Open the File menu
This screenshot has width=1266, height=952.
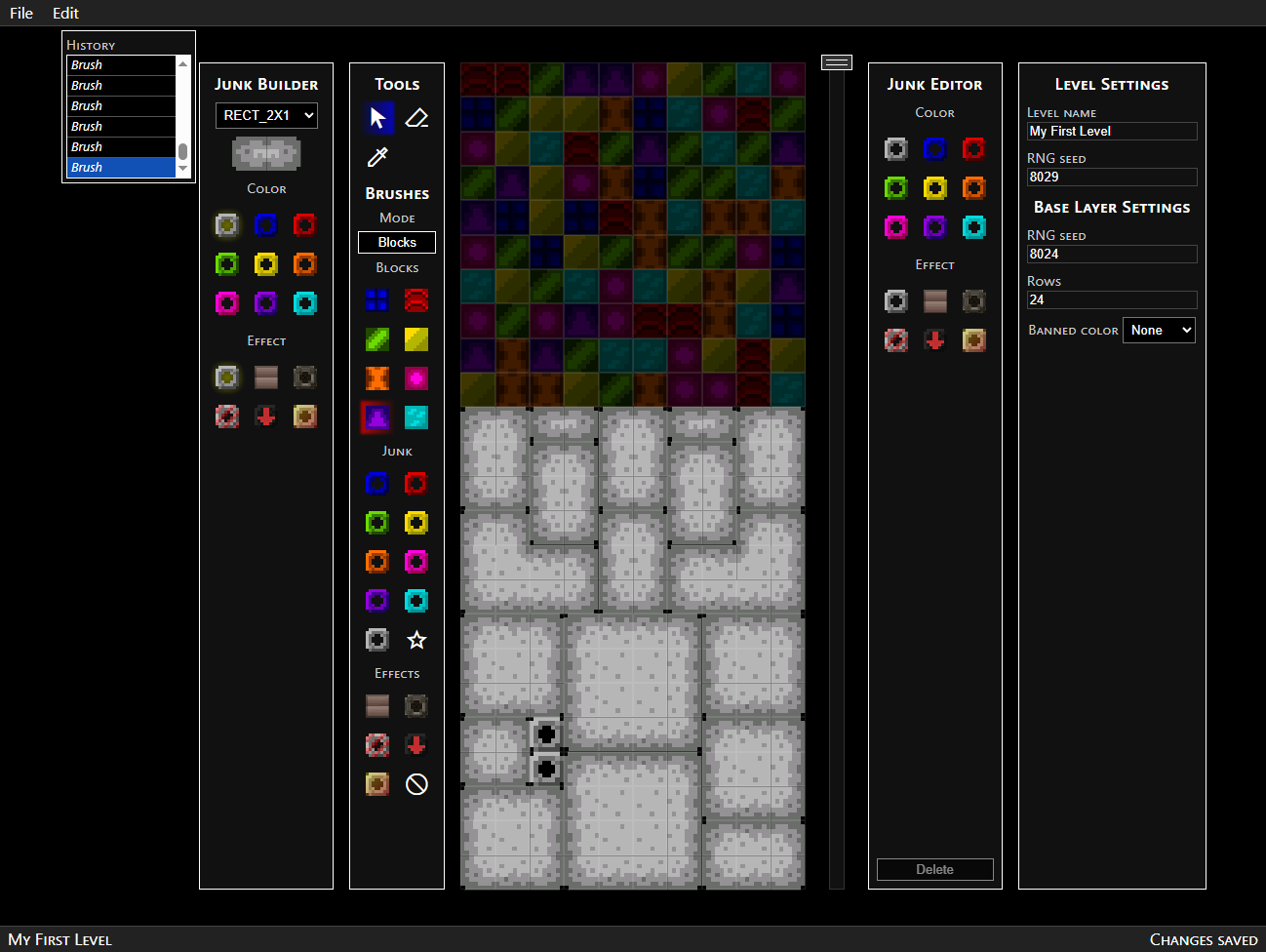coord(21,13)
